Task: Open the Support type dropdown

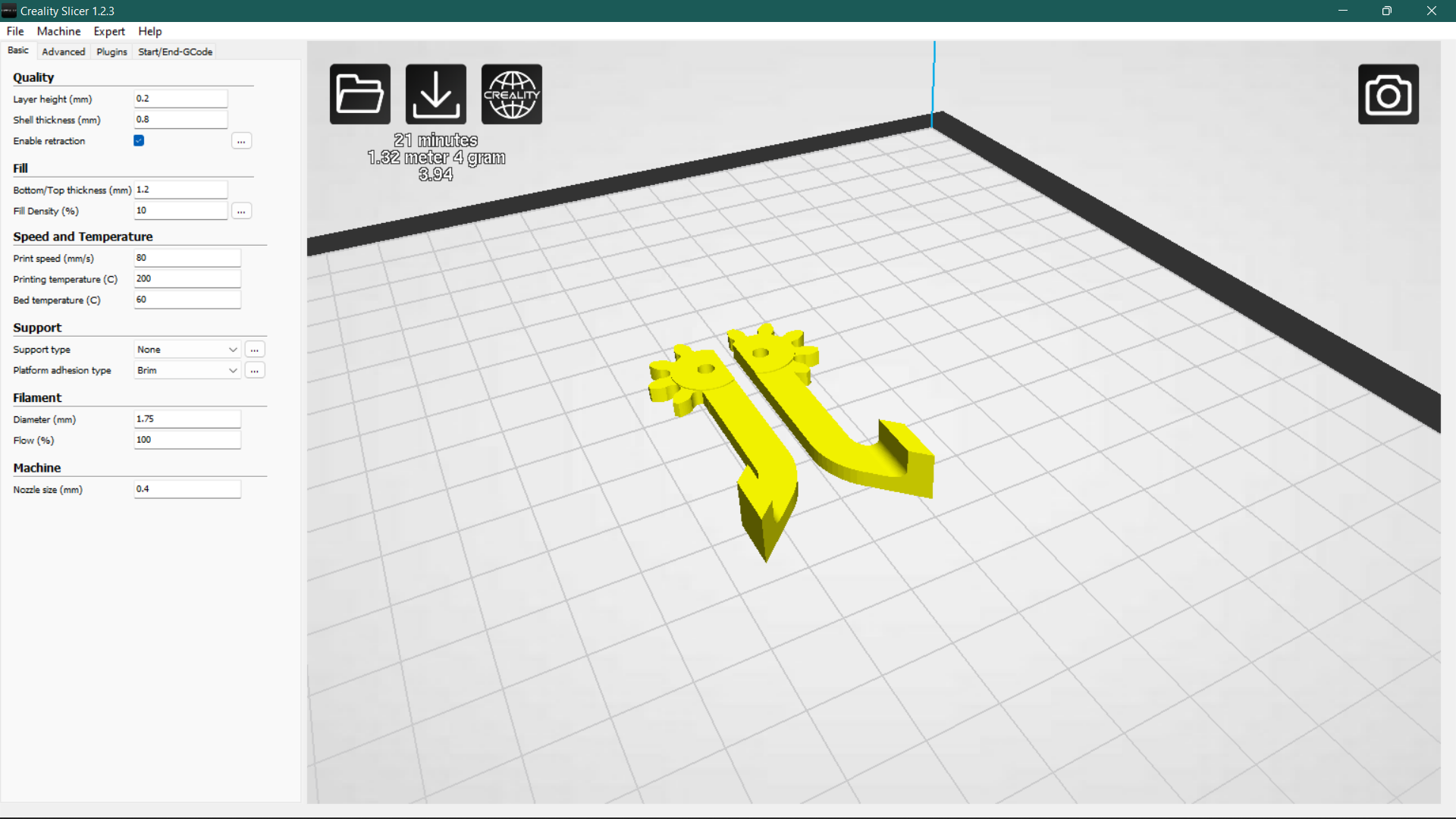Action: 187,349
